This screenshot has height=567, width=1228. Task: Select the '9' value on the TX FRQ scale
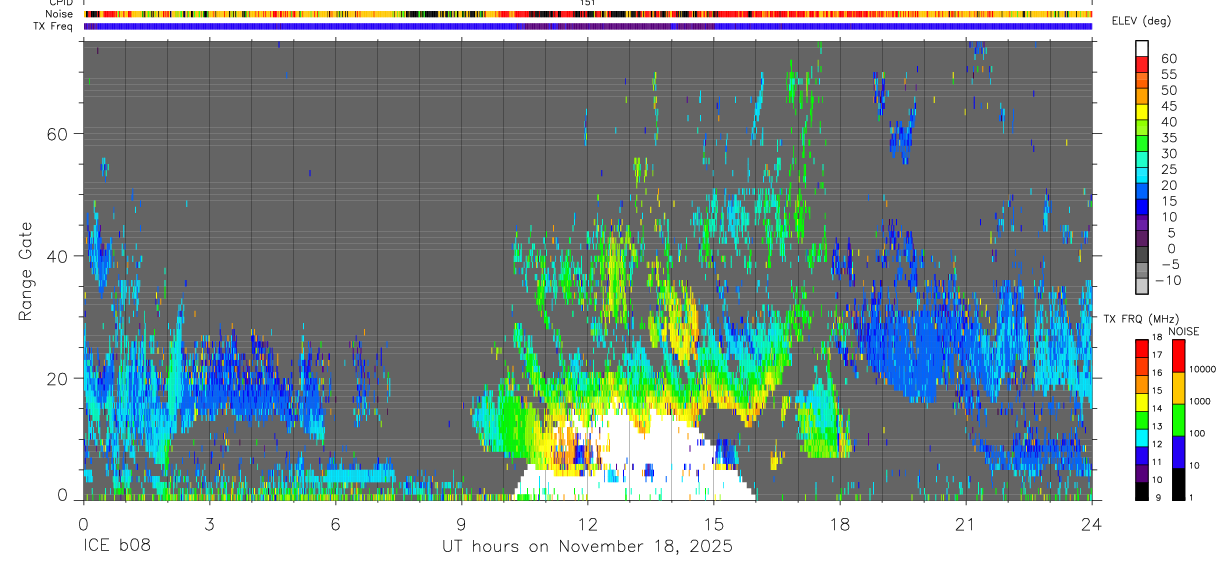coord(1158,497)
